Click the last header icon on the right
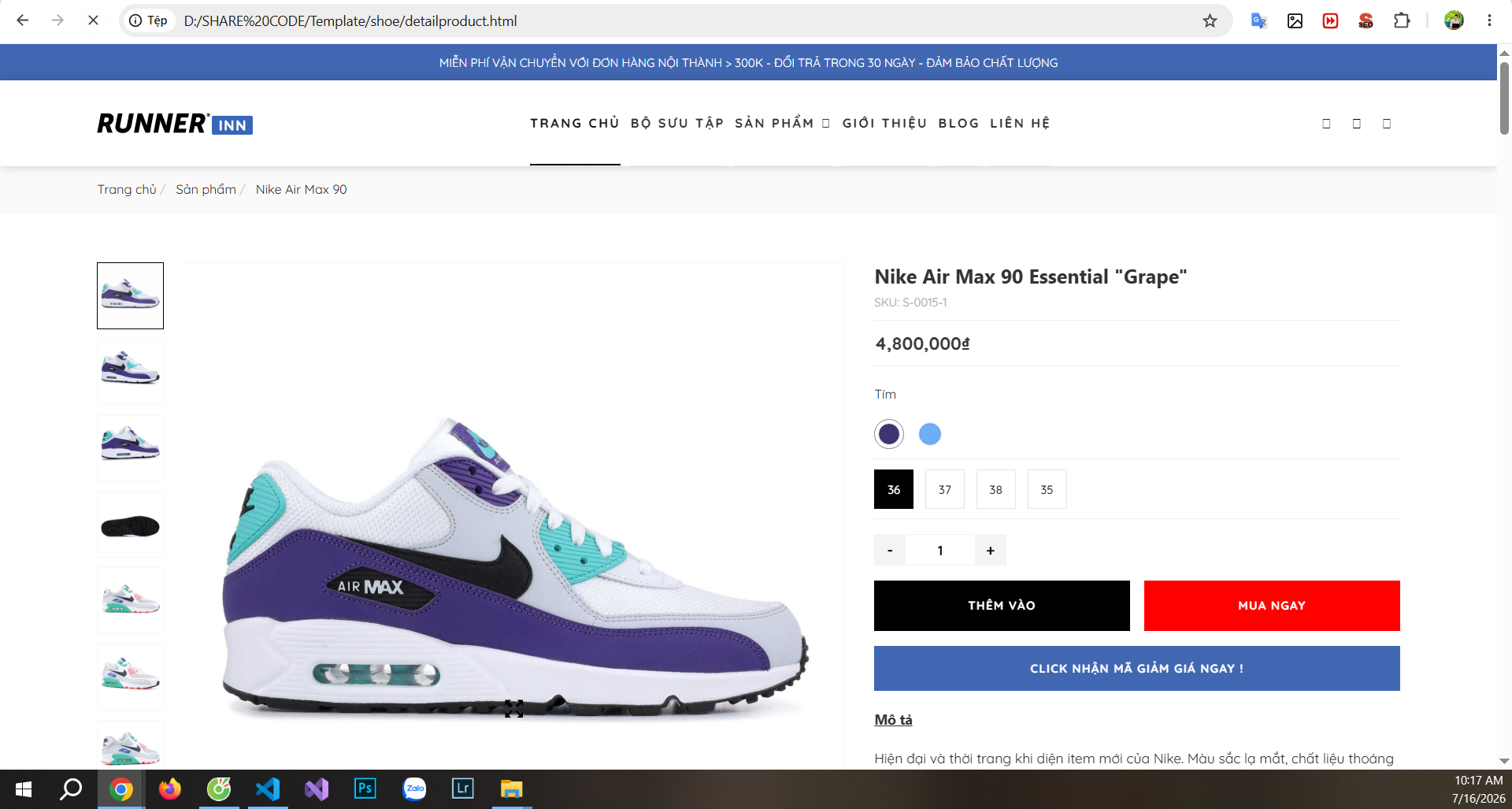 click(1387, 124)
